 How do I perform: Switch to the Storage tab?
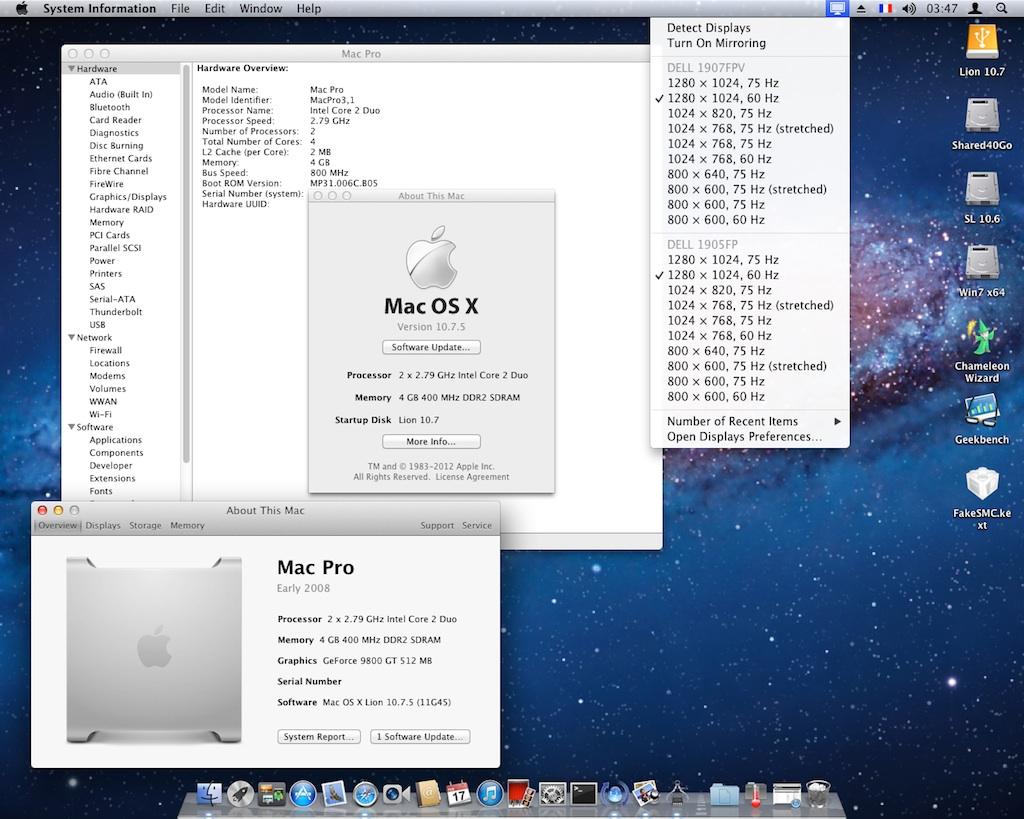click(145, 525)
